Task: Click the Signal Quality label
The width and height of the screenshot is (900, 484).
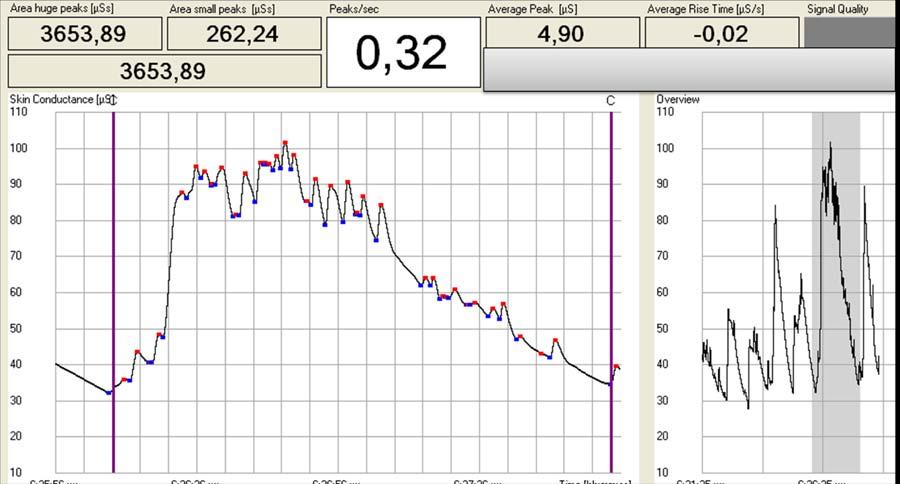Action: (837, 9)
